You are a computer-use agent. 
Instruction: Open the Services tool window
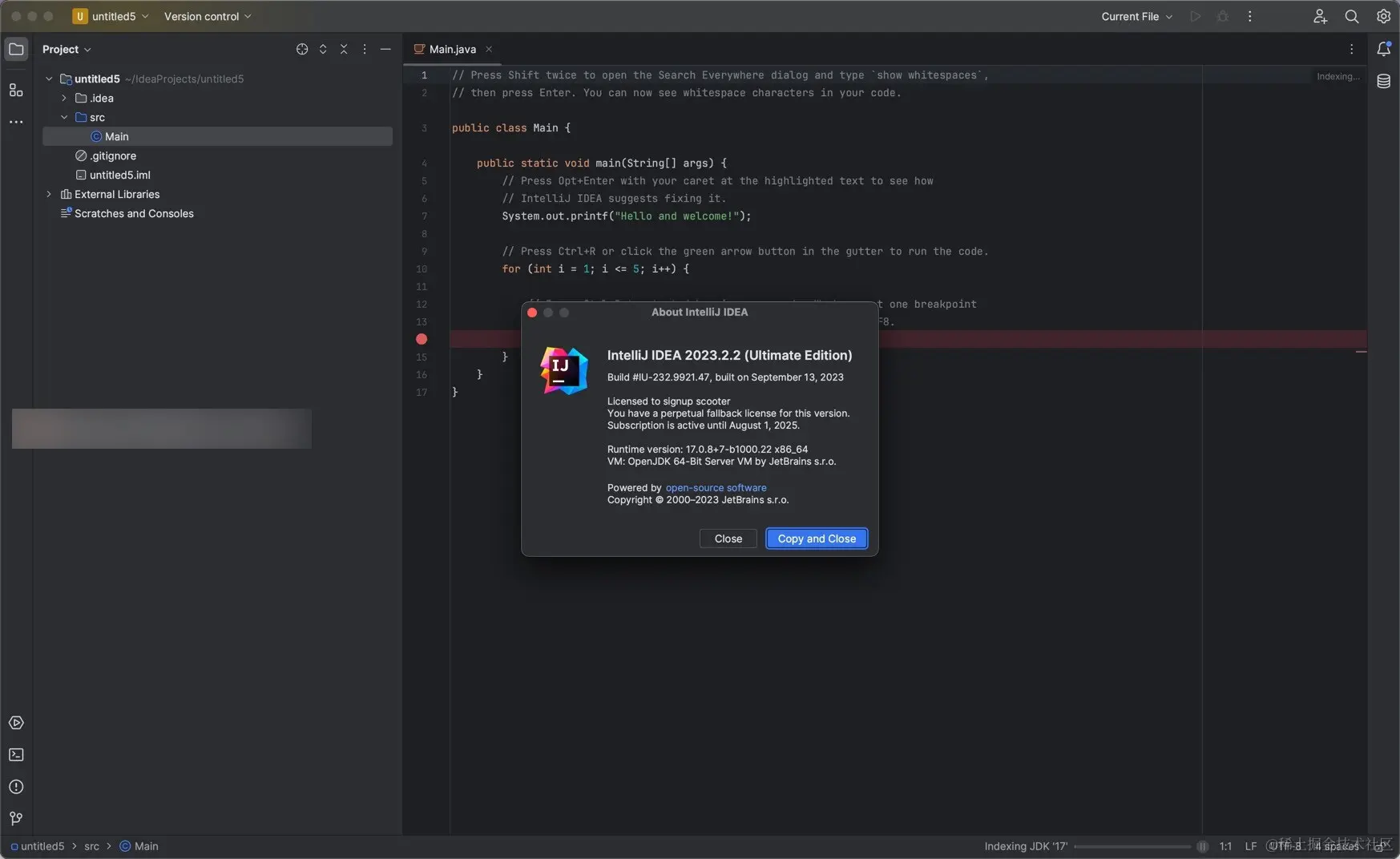coord(16,723)
